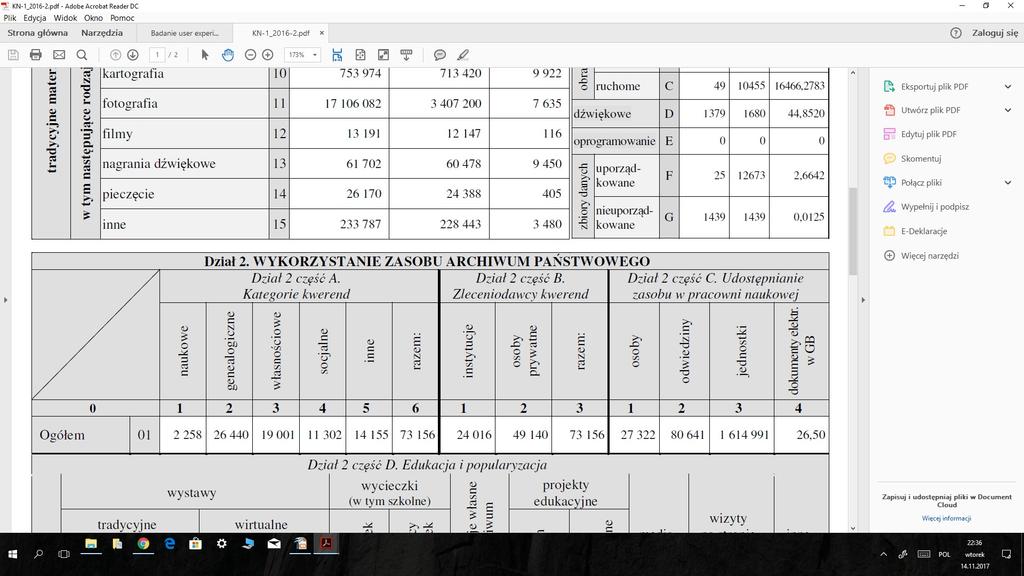Open the Widok menu

click(x=65, y=18)
